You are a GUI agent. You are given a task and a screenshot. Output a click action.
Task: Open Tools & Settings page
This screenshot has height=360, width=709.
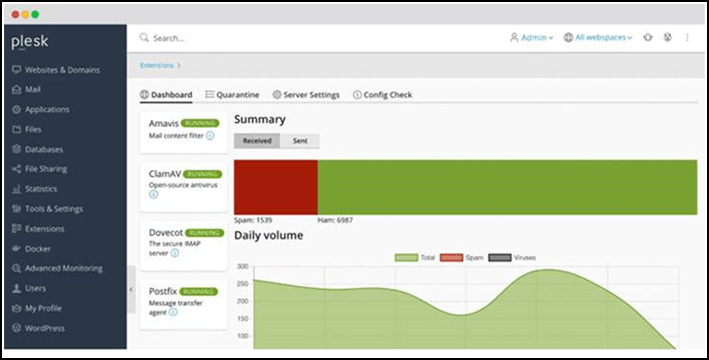47,208
